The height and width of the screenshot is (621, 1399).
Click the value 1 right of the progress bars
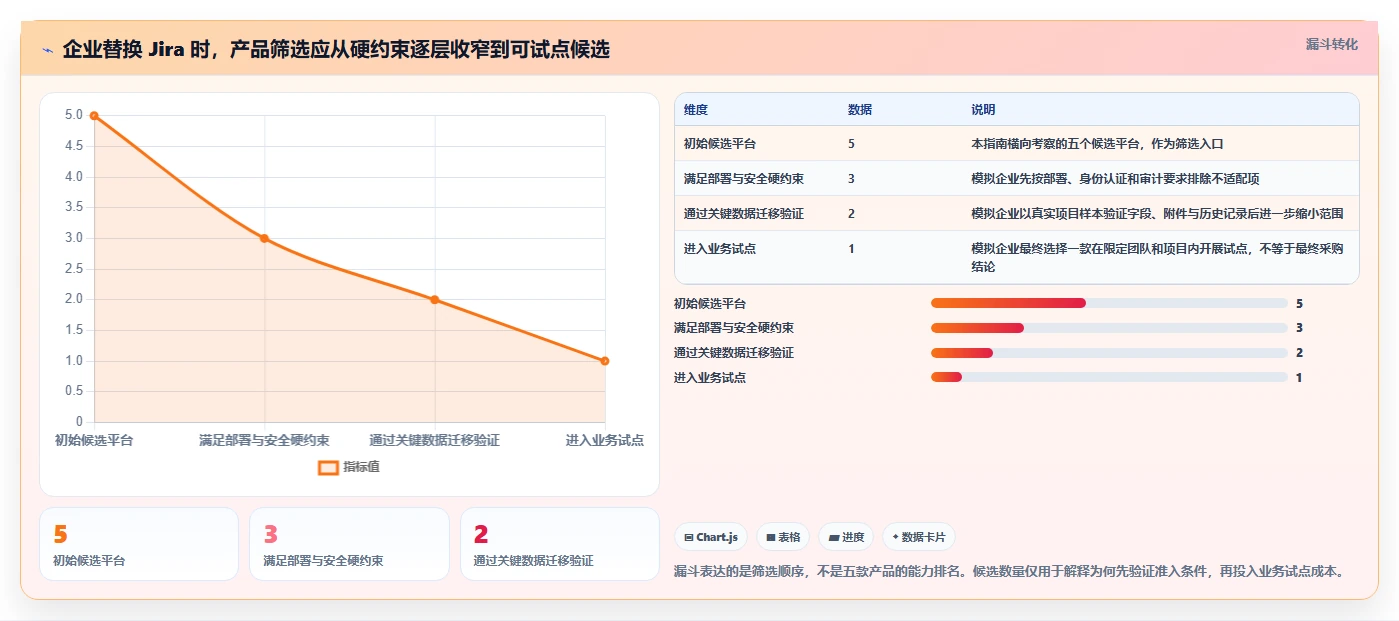(x=1299, y=377)
